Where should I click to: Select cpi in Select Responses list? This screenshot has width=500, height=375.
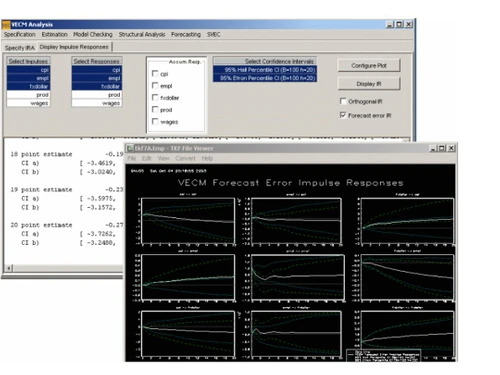97,70
